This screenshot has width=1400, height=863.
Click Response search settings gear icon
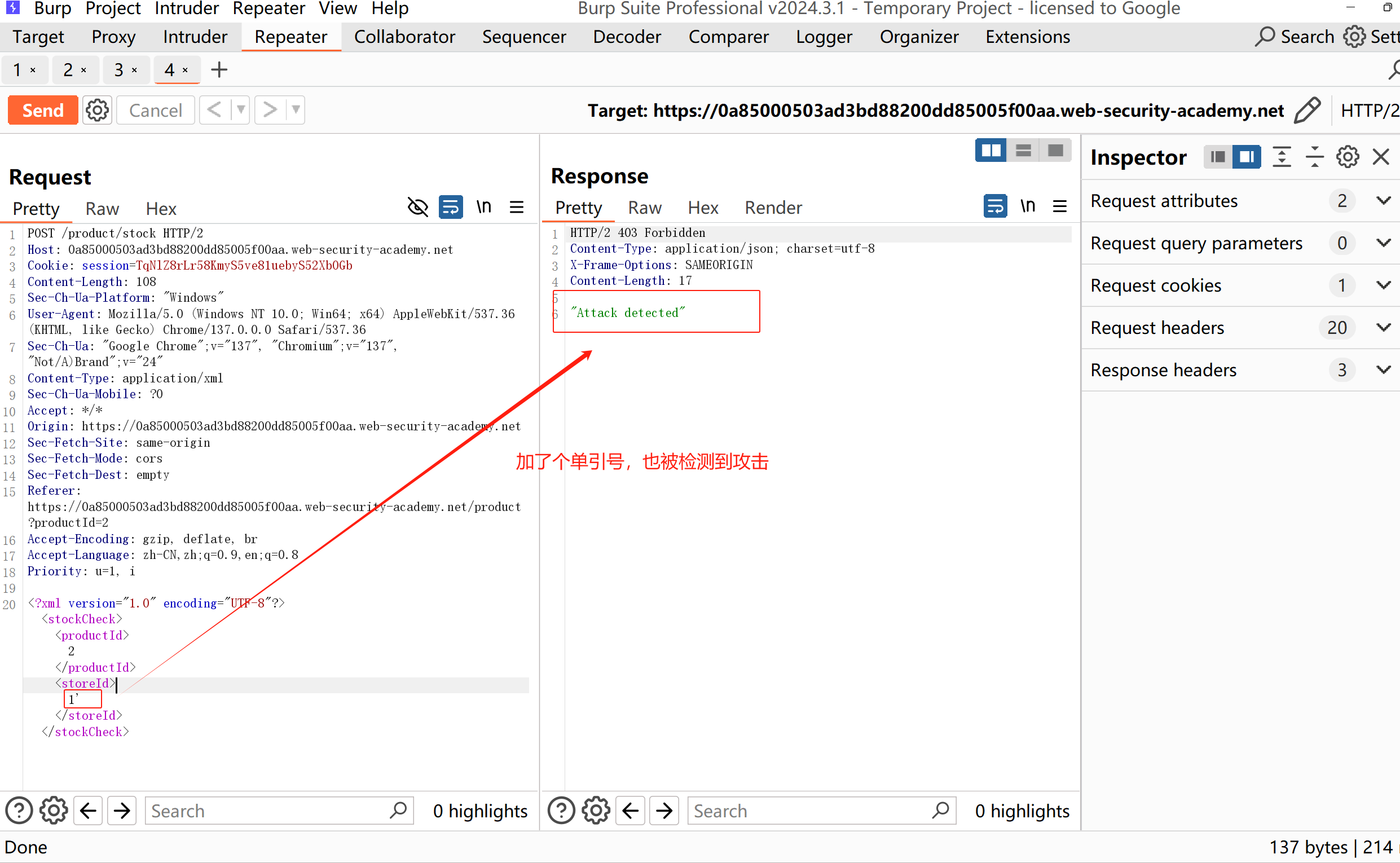point(596,811)
